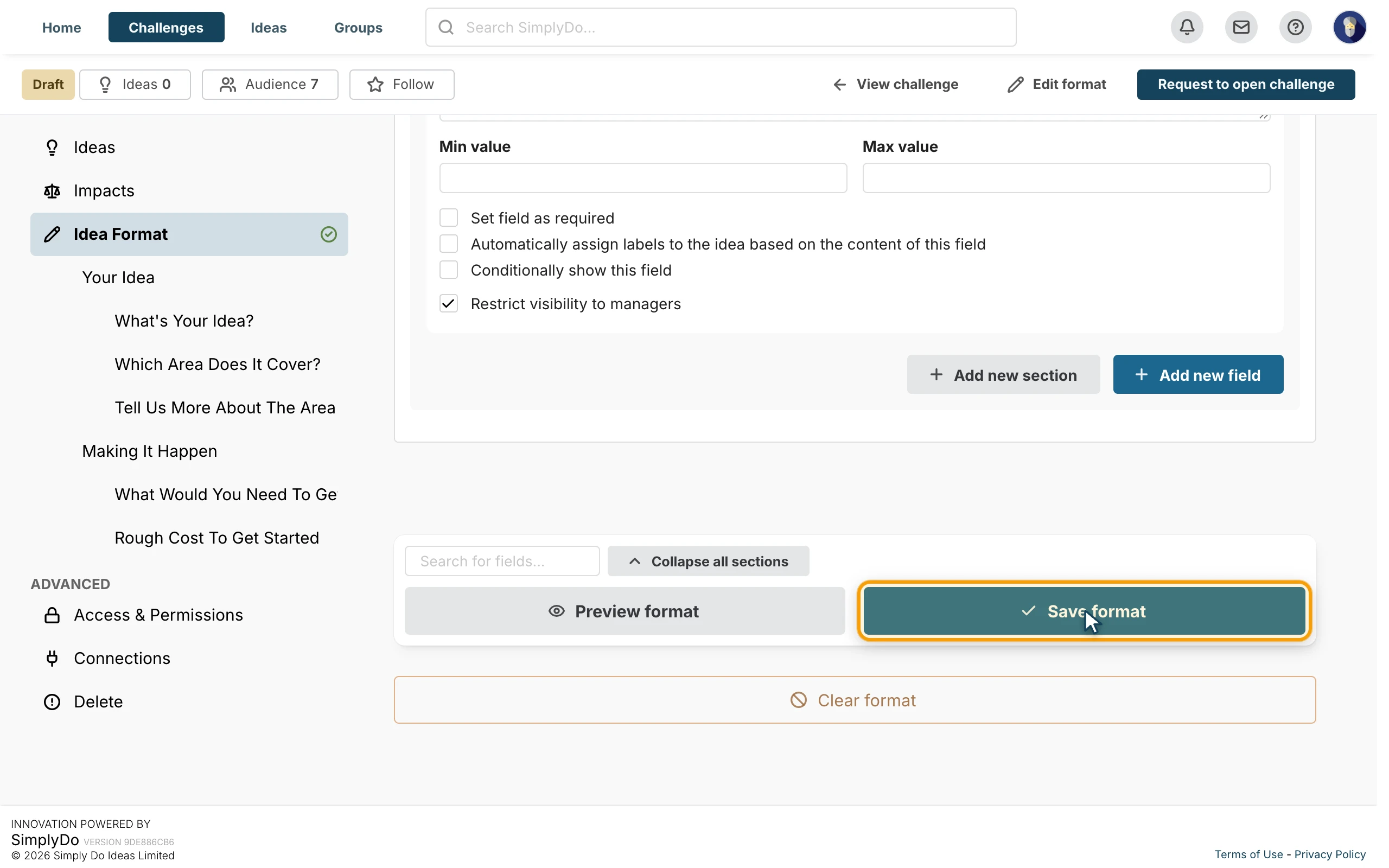Switch to the Home tab
The image size is (1389, 868).
61,27
